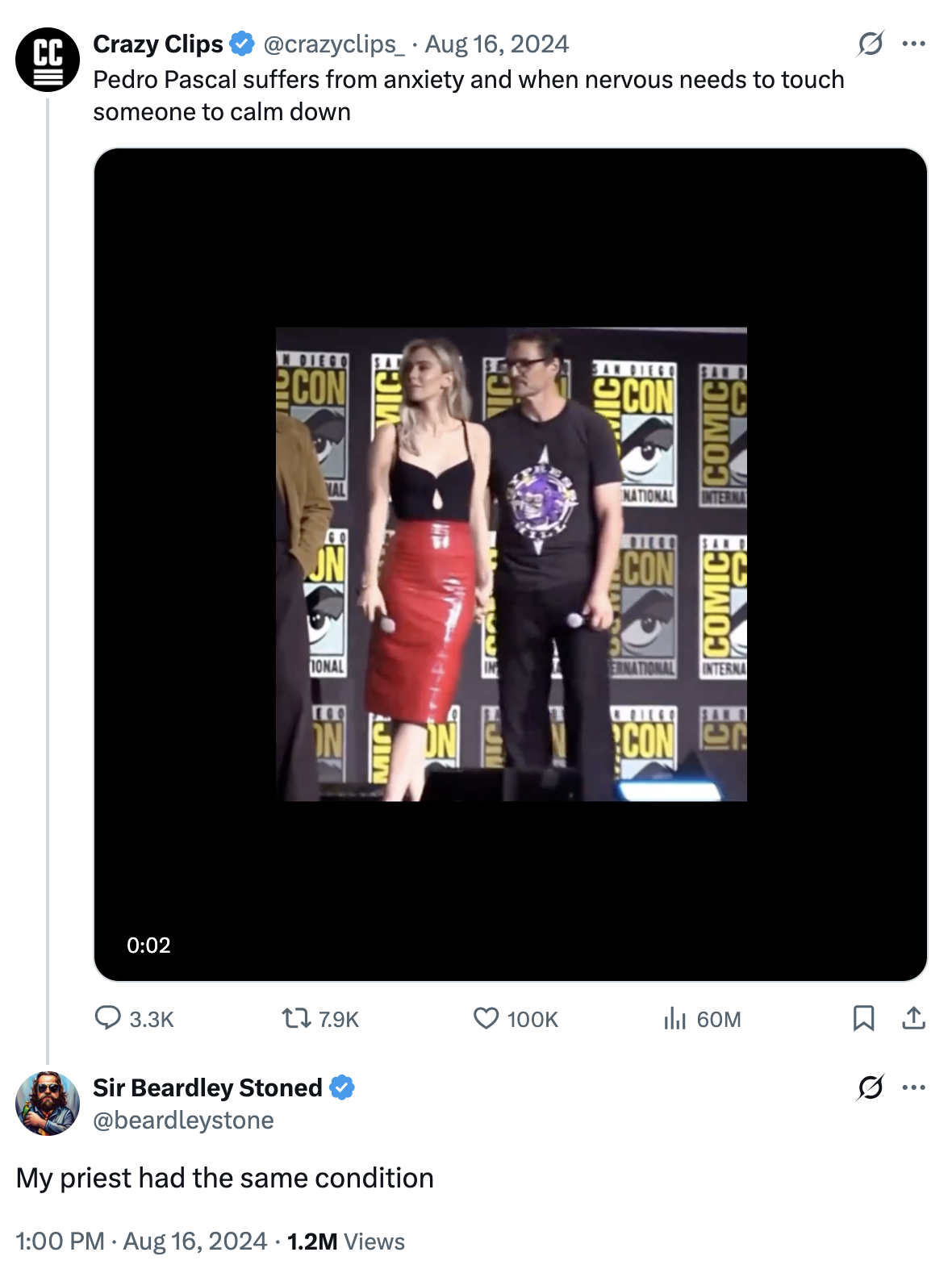Share the Crazy Clips tweet
Image resolution: width=952 pixels, height=1273 pixels.
coord(913,1018)
